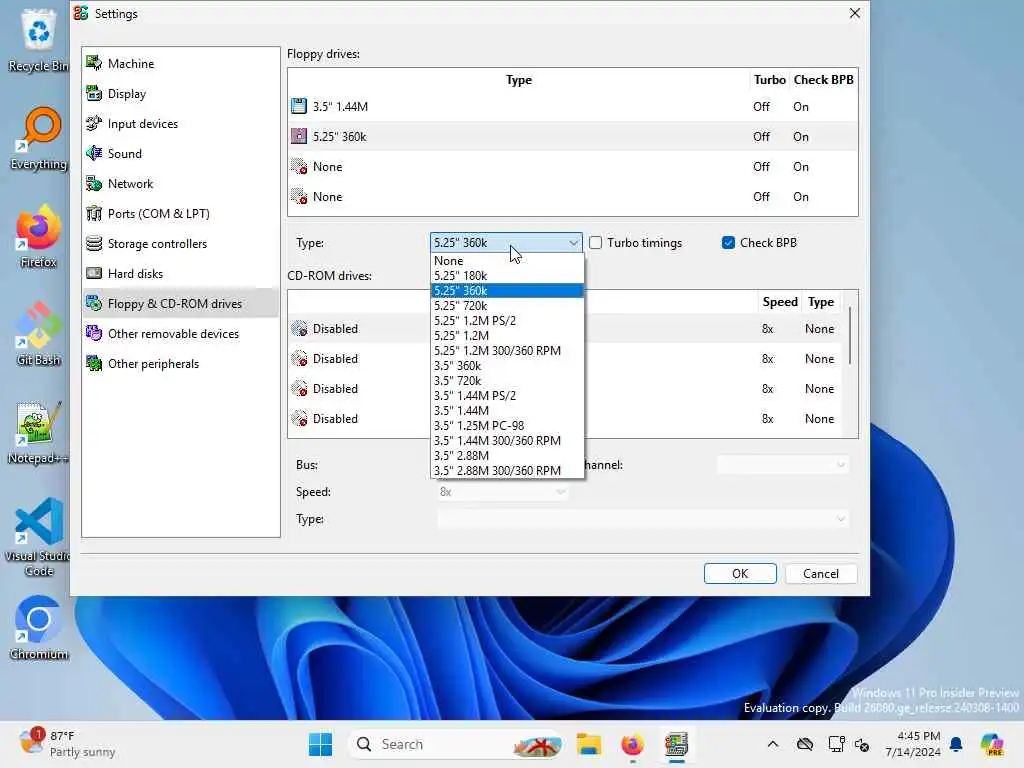1024x768 pixels.
Task: Select the Display category icon
Action: (94, 93)
